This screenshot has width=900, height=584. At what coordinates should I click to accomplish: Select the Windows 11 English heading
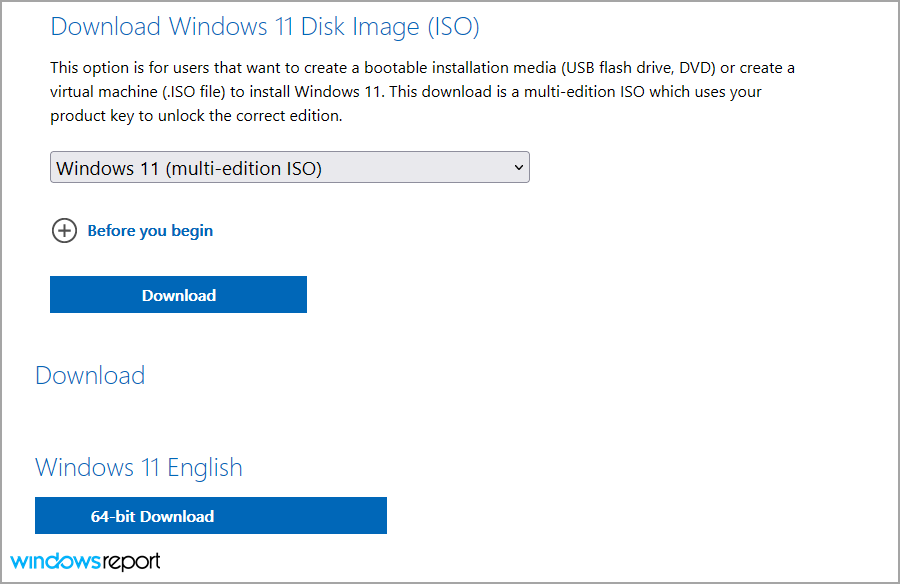pyautogui.click(x=138, y=467)
